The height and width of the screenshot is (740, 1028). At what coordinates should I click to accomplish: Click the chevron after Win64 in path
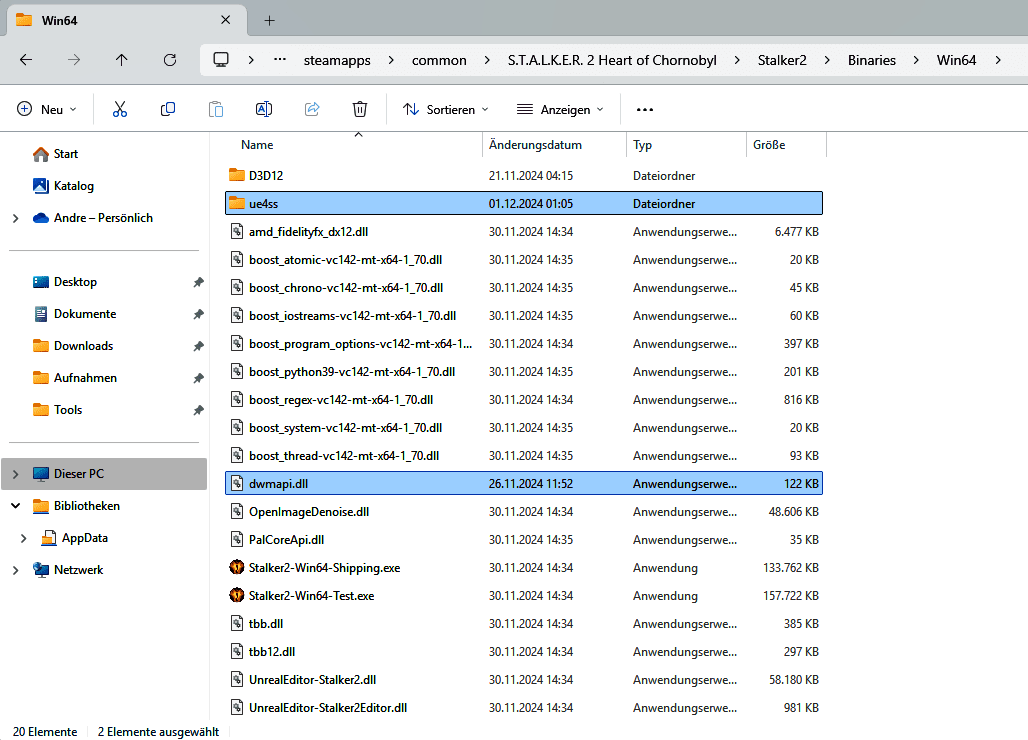click(x=998, y=60)
